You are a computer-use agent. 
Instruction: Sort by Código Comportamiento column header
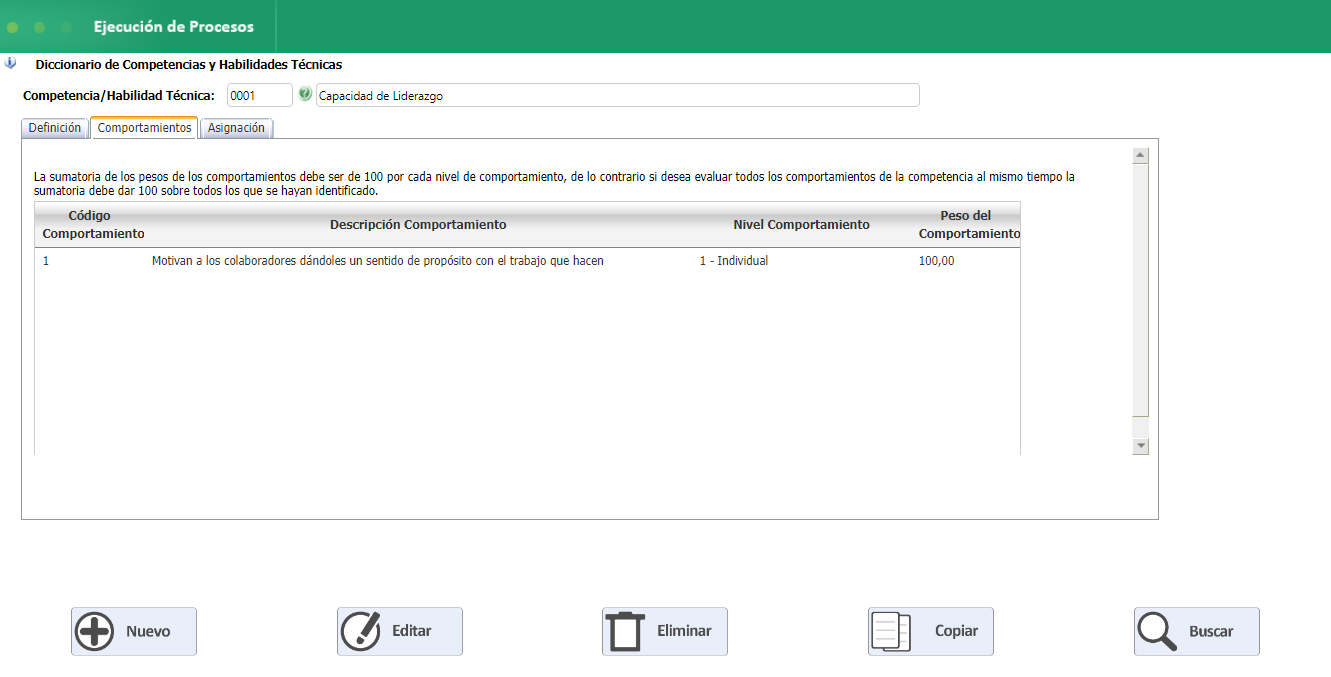92,224
